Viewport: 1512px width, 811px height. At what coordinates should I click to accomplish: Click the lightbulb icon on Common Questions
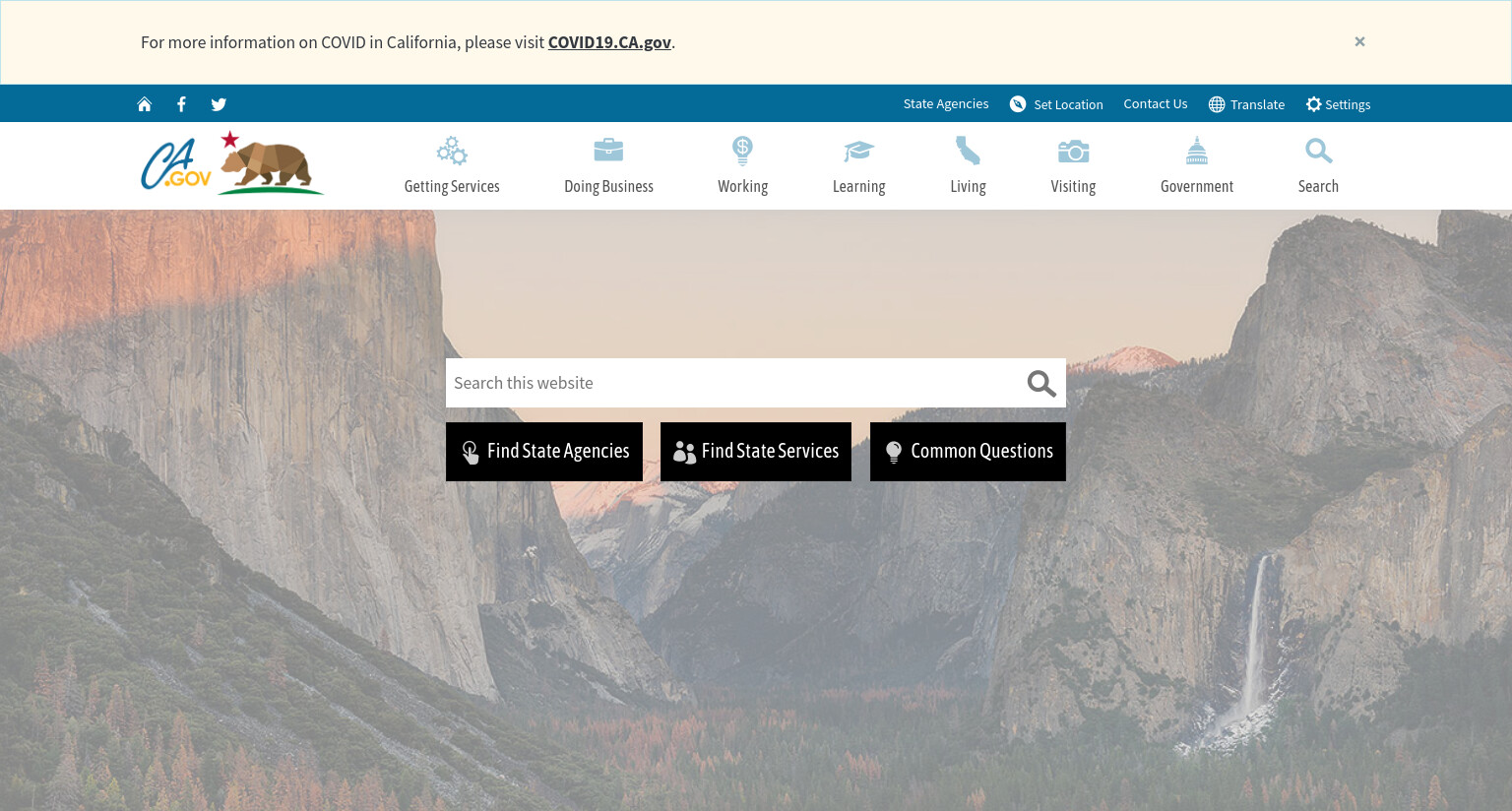tap(894, 452)
